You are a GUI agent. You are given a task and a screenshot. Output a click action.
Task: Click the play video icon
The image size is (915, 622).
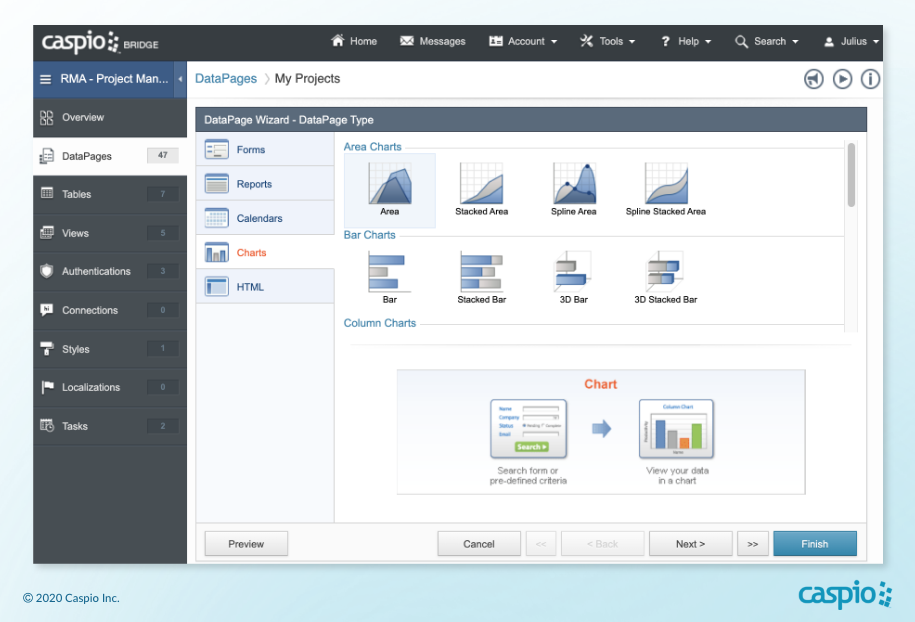pyautogui.click(x=842, y=79)
